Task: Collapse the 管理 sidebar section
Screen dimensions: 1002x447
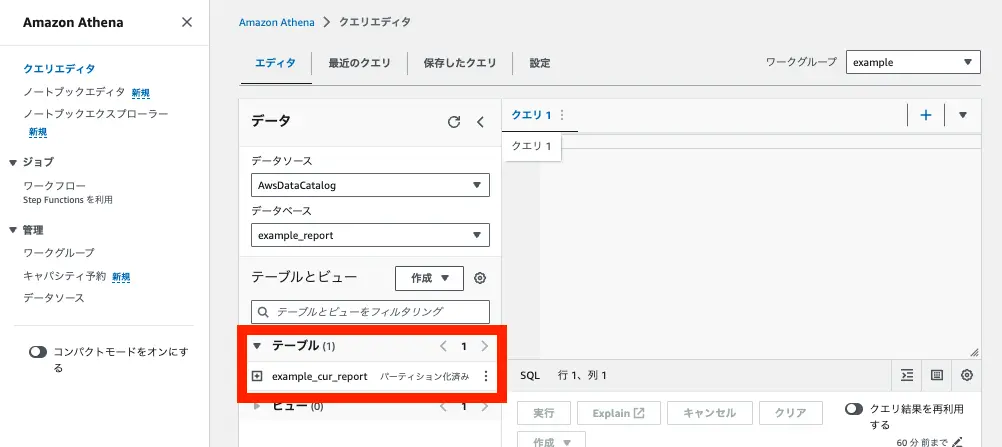Action: (x=12, y=230)
